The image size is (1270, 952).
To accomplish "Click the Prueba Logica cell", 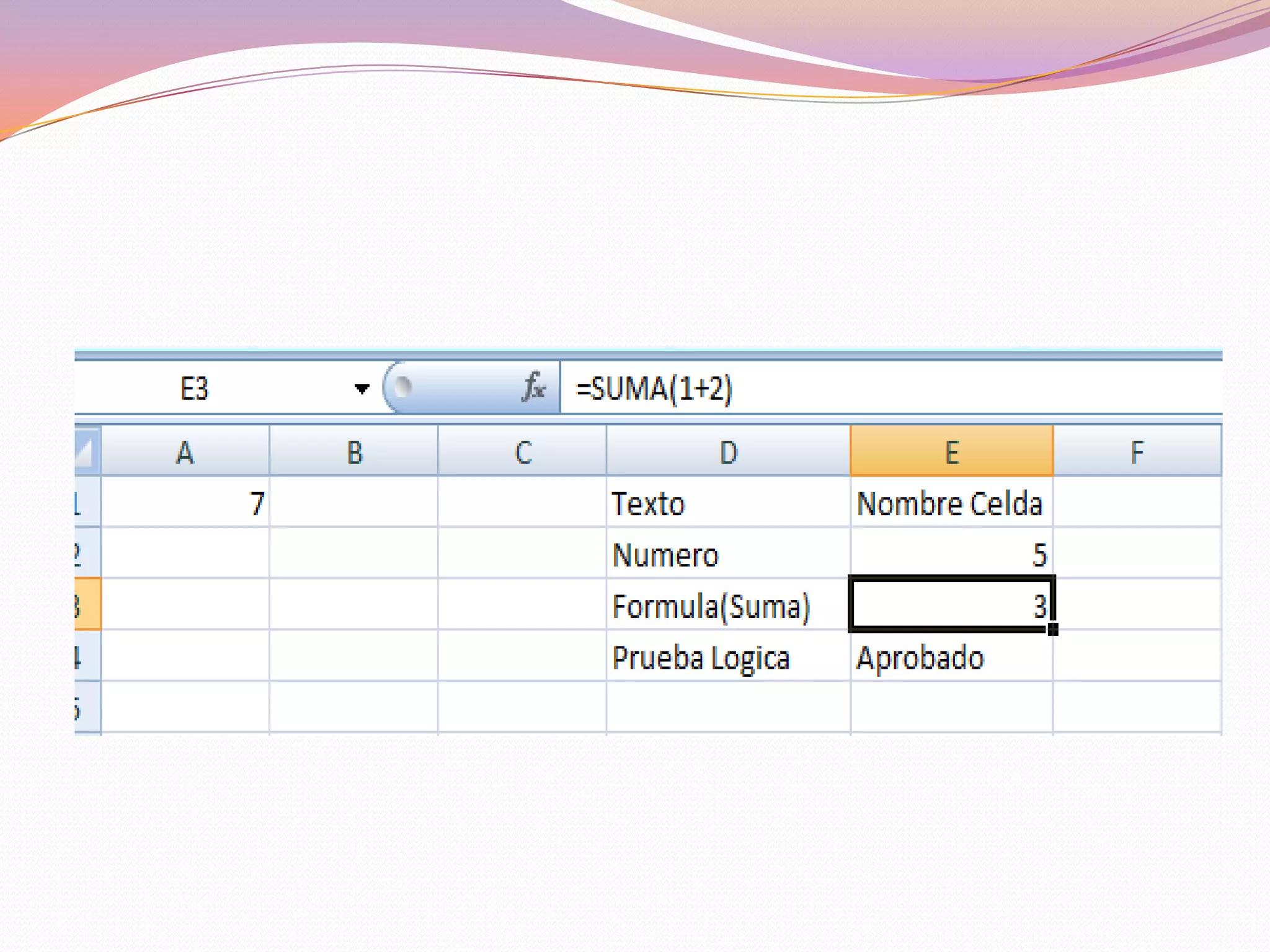I will pos(728,657).
